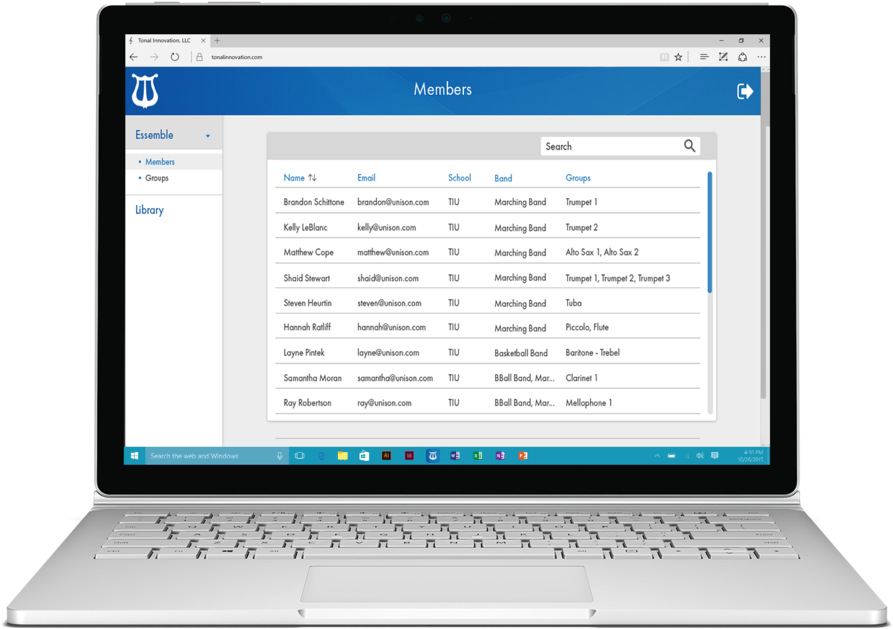Screen dimensions: 893x629
Task: Collapse the Essemble sidebar section
Action: coord(208,136)
